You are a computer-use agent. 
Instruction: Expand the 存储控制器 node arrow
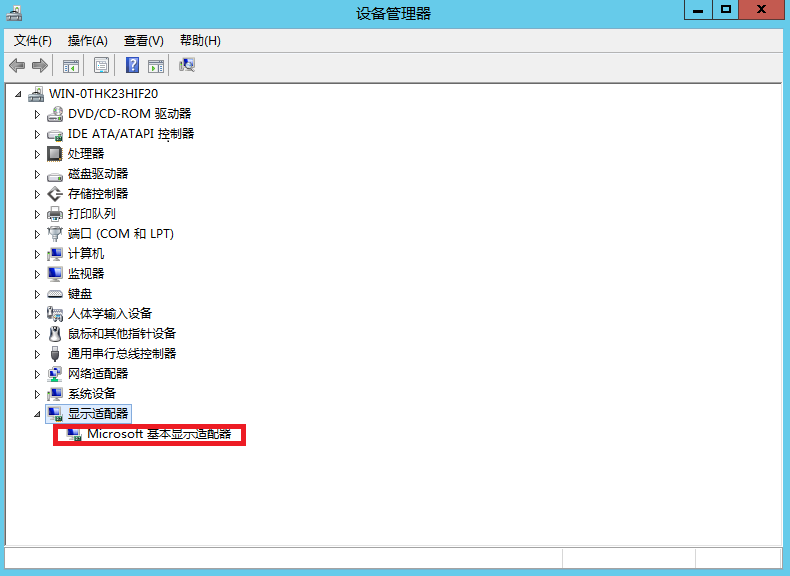click(x=37, y=194)
